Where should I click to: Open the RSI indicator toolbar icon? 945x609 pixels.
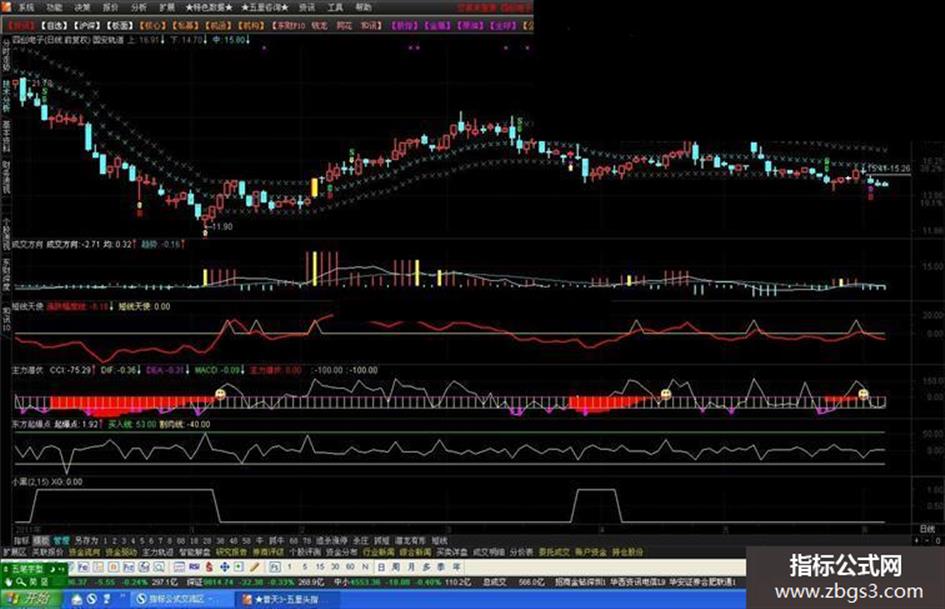[194, 567]
